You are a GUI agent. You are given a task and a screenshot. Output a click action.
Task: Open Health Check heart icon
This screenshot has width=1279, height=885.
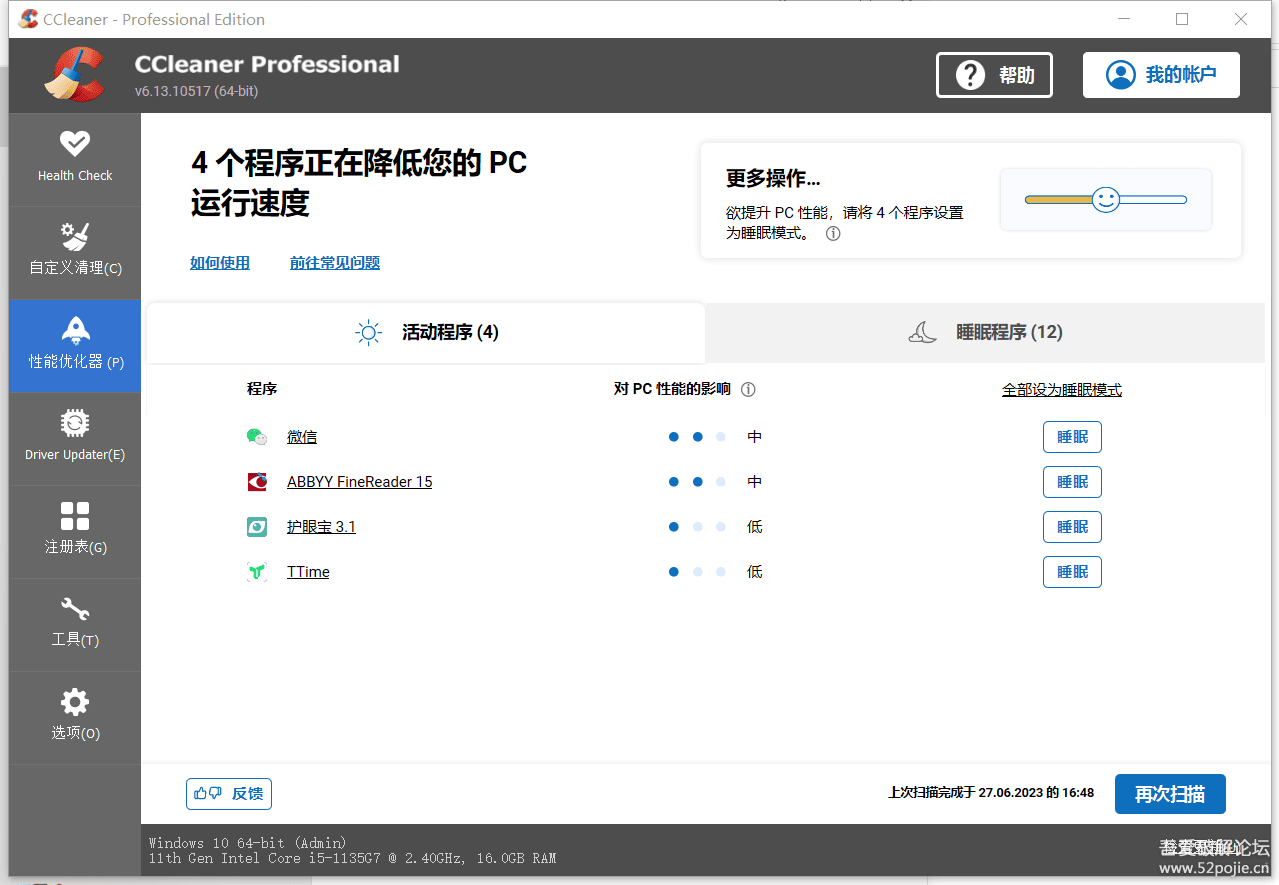tap(75, 144)
